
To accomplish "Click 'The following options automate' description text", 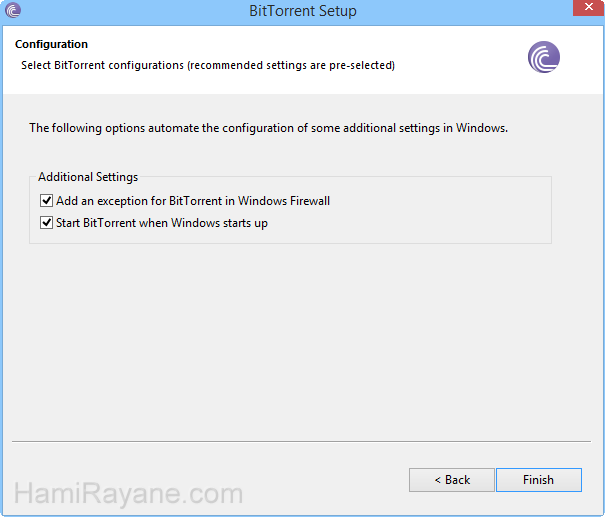I will coord(269,128).
